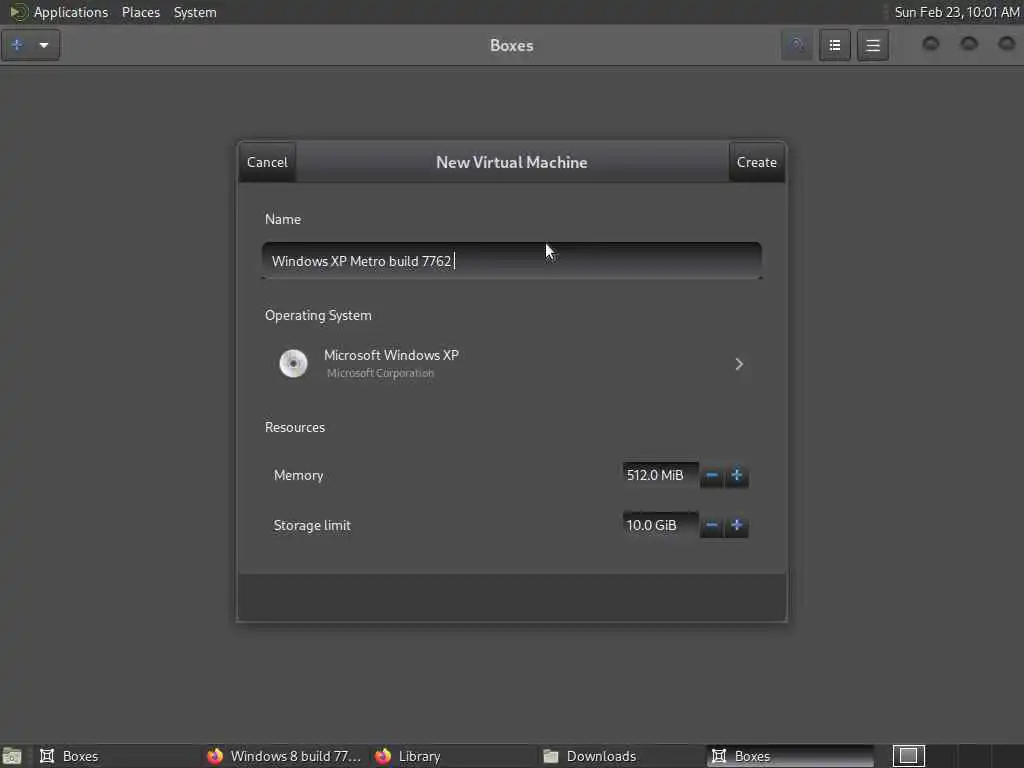Decrease Memory with the minus button
Image resolution: width=1024 pixels, height=768 pixels.
tap(712, 475)
